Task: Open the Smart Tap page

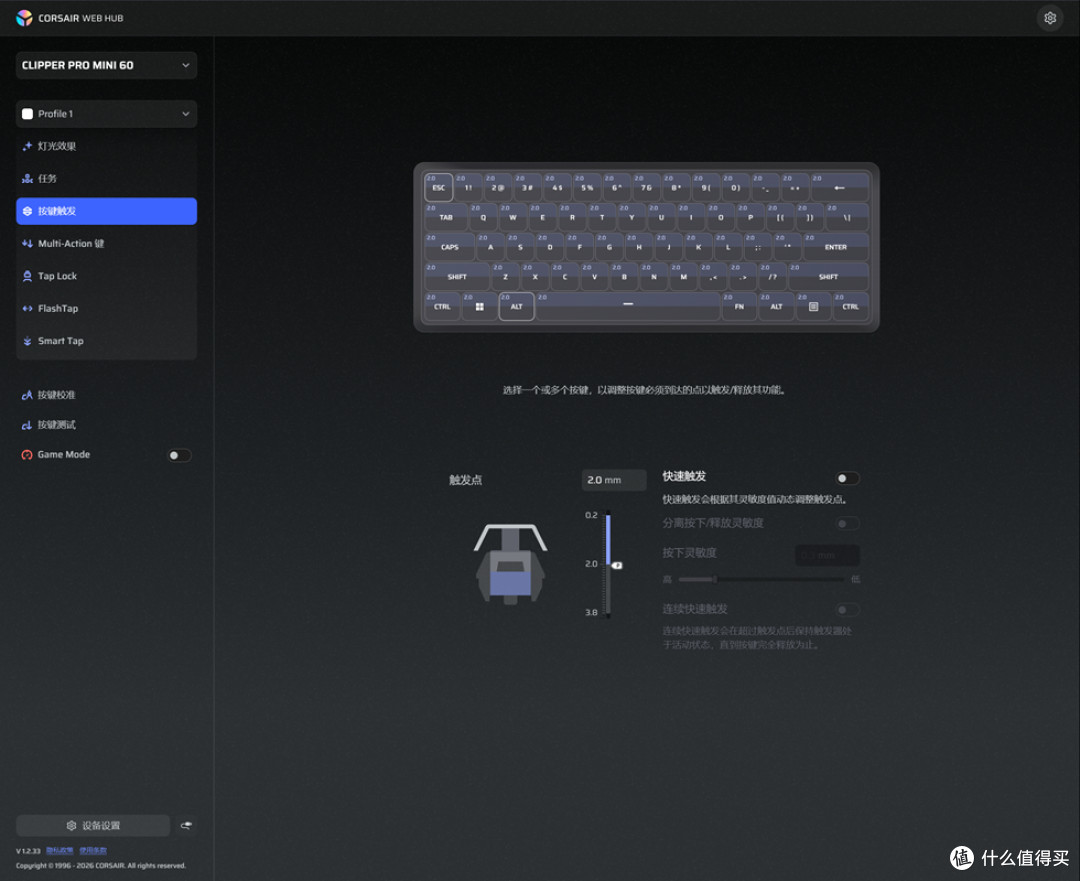Action: (106, 341)
